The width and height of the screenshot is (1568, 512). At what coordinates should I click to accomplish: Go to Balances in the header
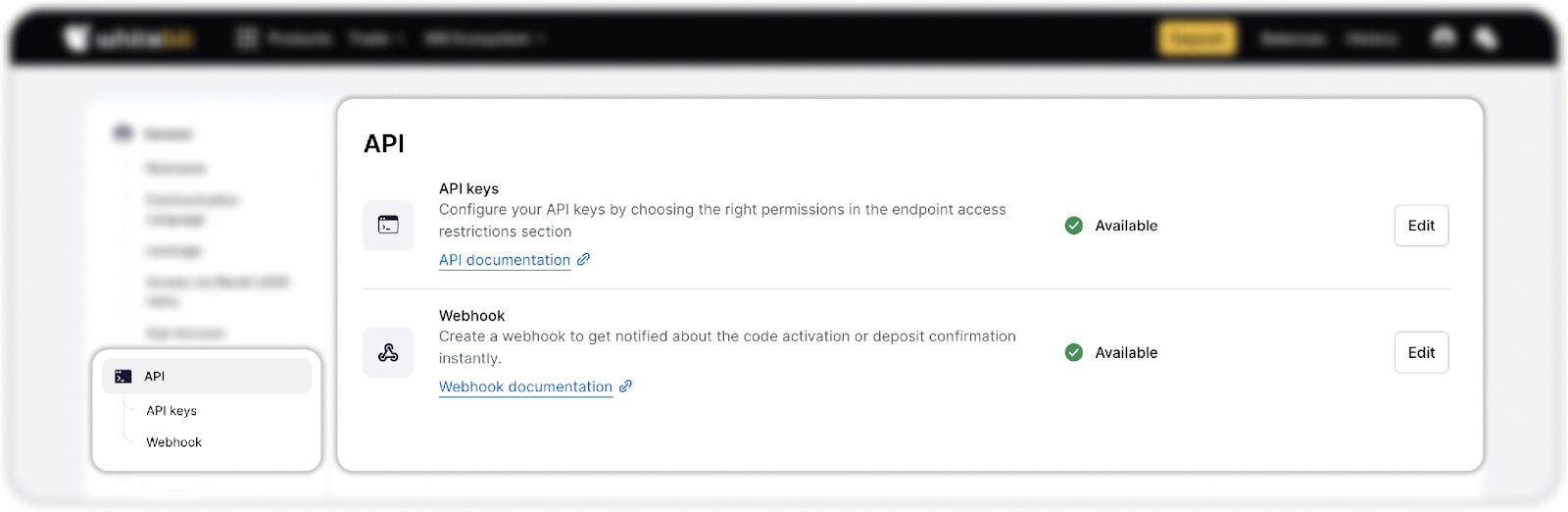[x=1292, y=39]
